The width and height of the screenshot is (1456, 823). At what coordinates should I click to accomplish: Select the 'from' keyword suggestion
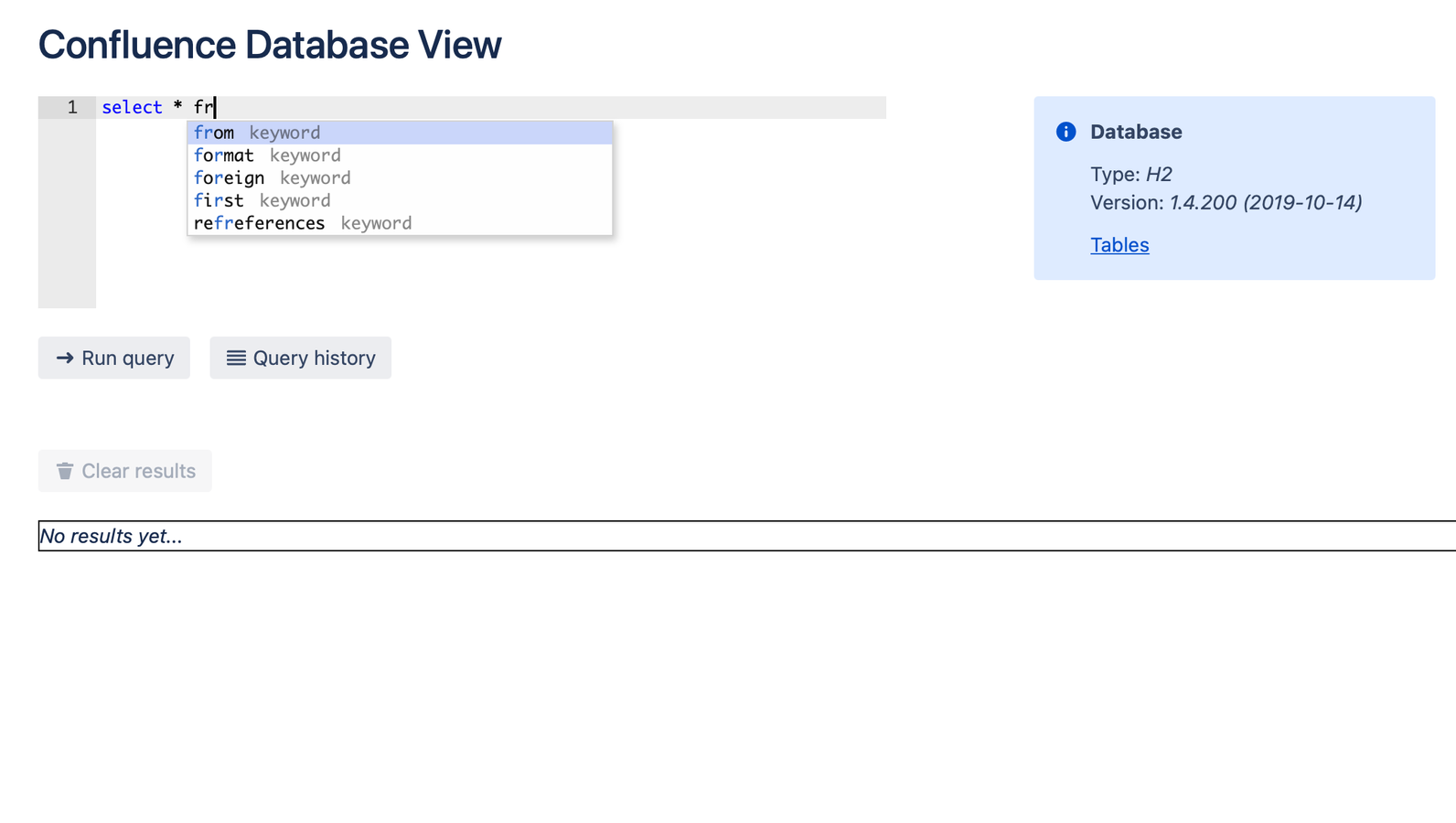[400, 133]
